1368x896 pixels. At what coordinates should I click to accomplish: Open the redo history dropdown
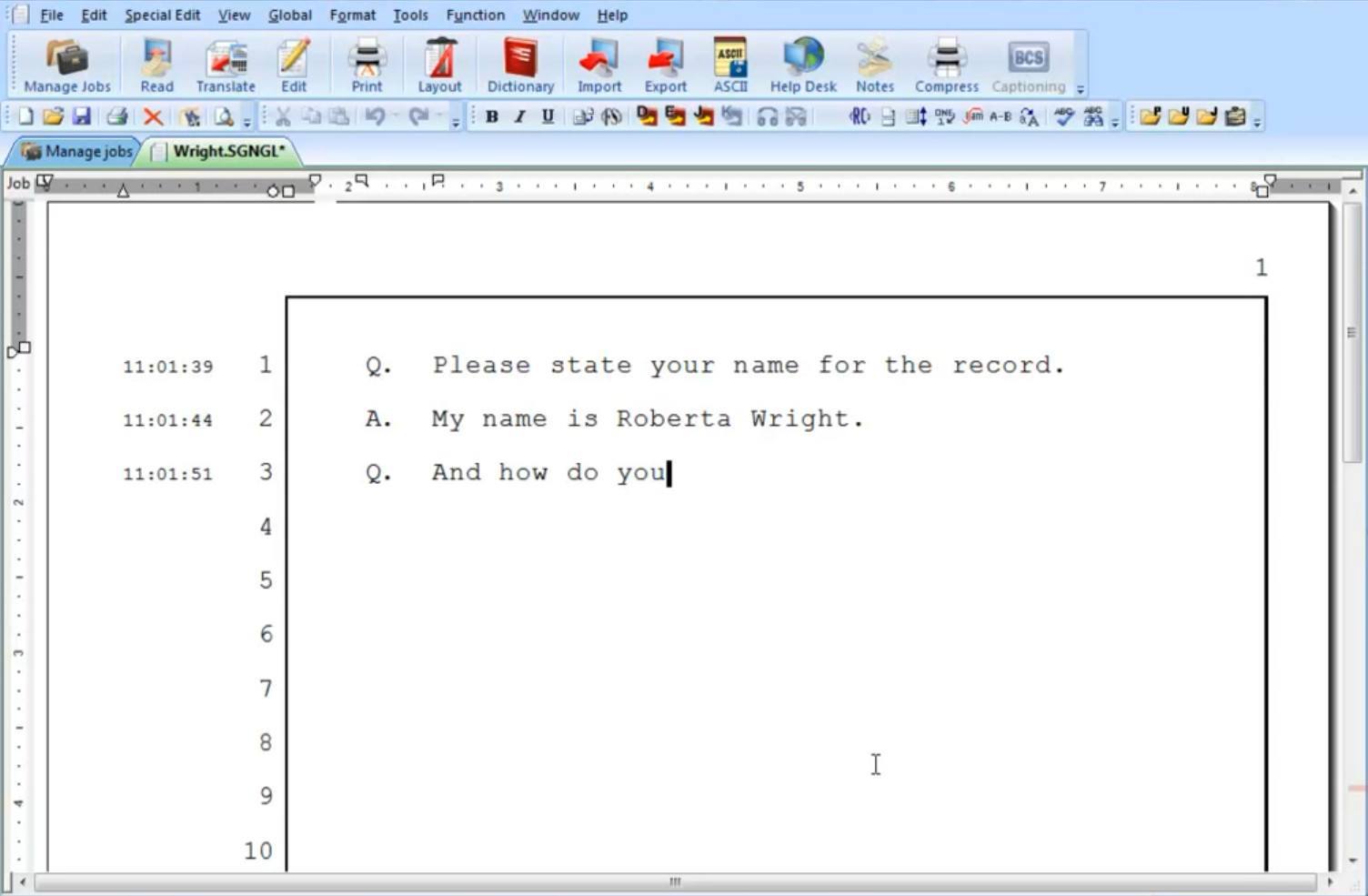tap(439, 116)
